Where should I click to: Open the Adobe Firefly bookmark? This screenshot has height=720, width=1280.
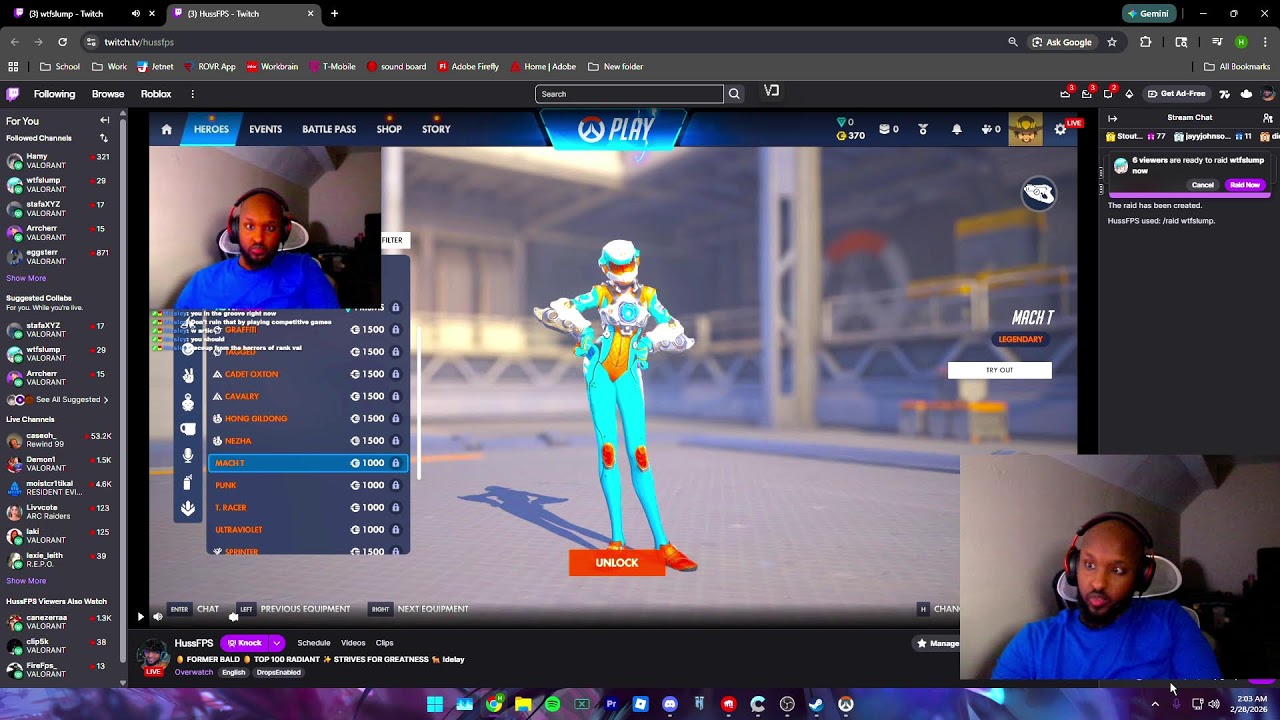[468, 67]
